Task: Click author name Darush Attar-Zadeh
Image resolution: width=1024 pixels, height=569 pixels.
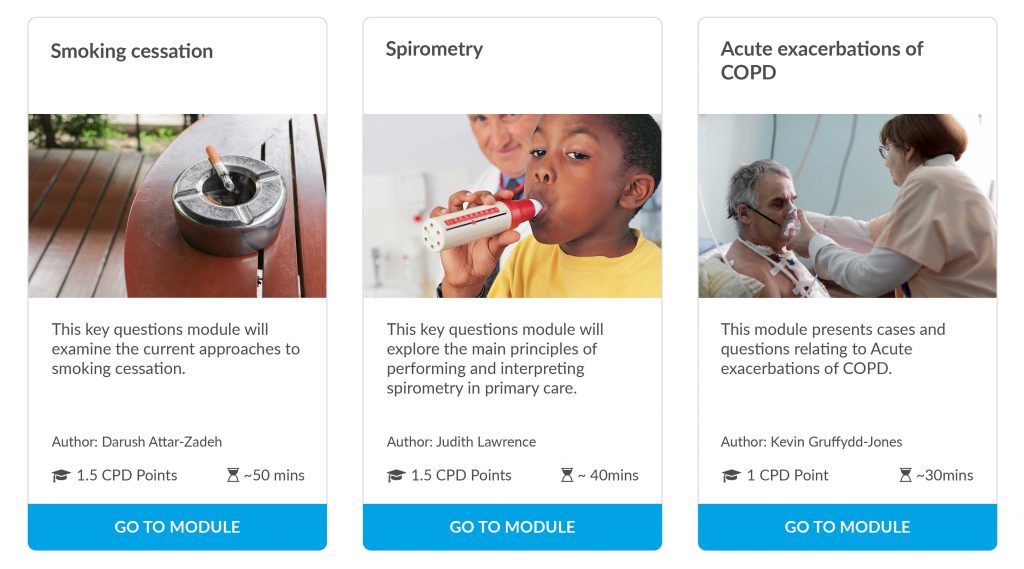Action: point(162,442)
